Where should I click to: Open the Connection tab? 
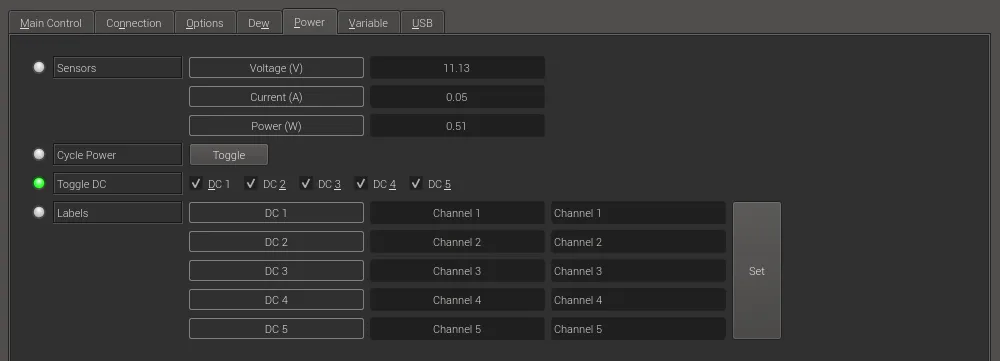click(x=134, y=23)
